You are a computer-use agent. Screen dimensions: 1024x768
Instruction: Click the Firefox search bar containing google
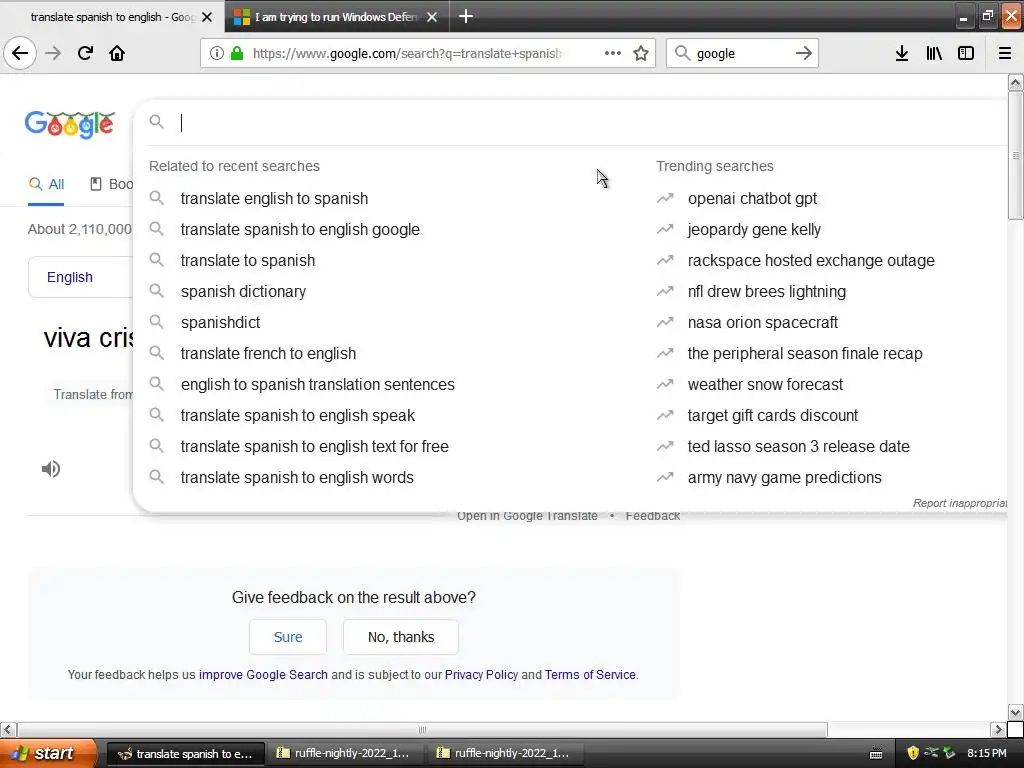(741, 54)
